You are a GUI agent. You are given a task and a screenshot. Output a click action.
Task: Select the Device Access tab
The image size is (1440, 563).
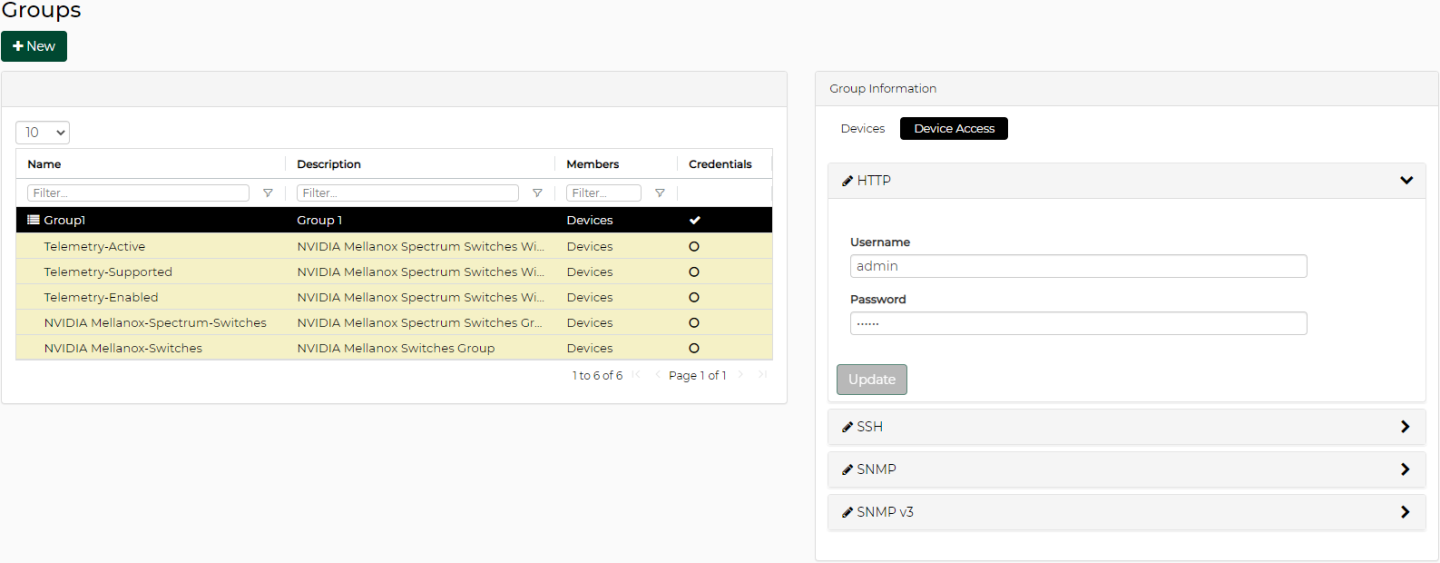(x=953, y=128)
